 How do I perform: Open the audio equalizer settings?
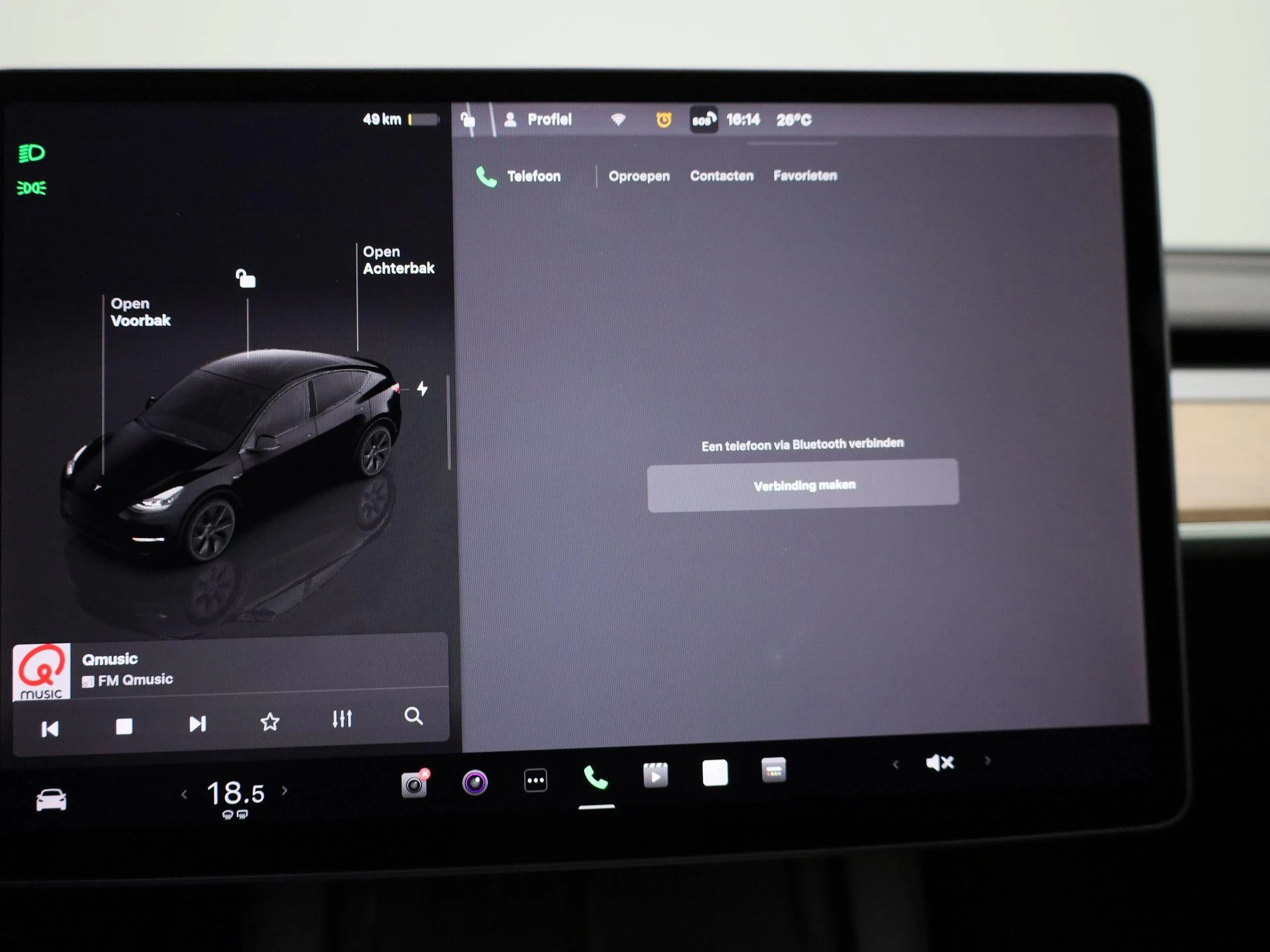tap(342, 719)
